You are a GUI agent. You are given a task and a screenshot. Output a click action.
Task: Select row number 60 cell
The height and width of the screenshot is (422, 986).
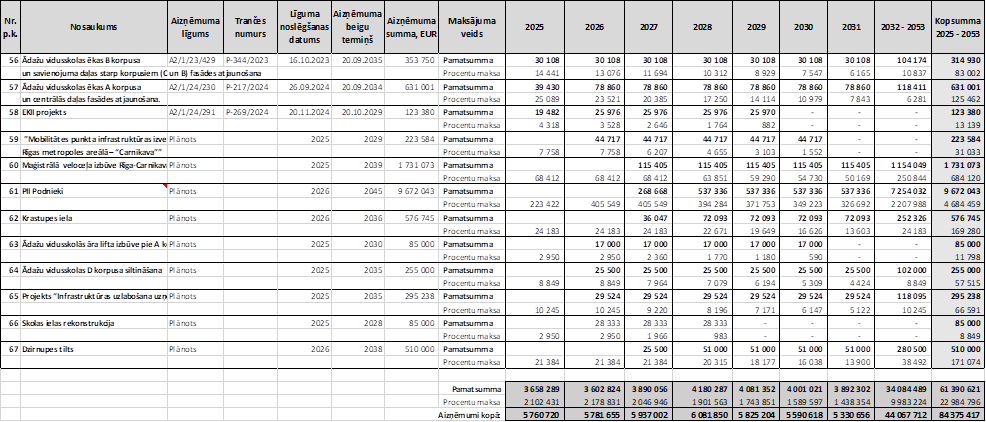pos(14,162)
